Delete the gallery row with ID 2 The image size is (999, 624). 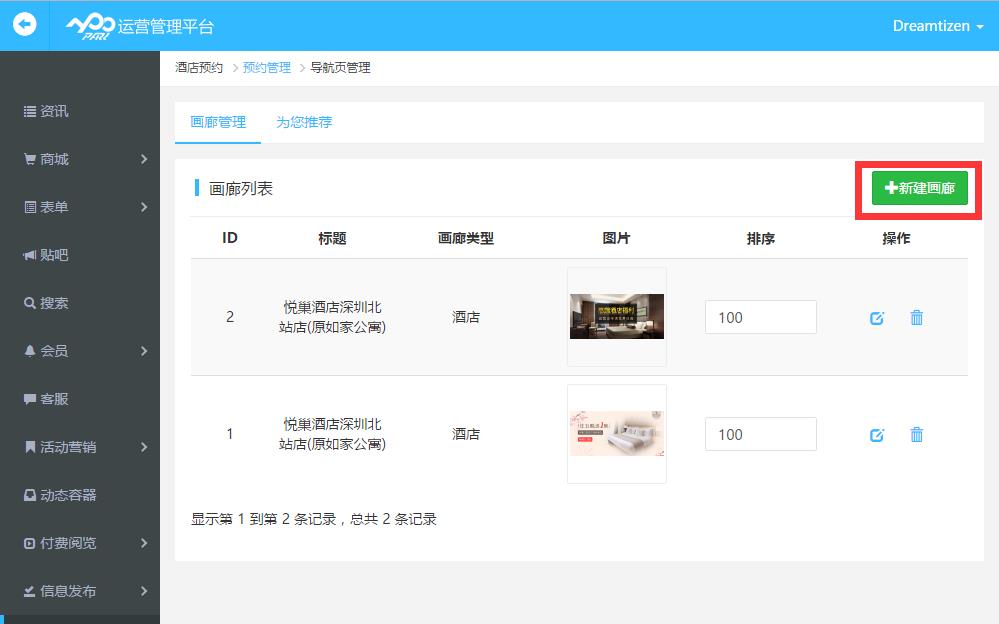(x=916, y=318)
